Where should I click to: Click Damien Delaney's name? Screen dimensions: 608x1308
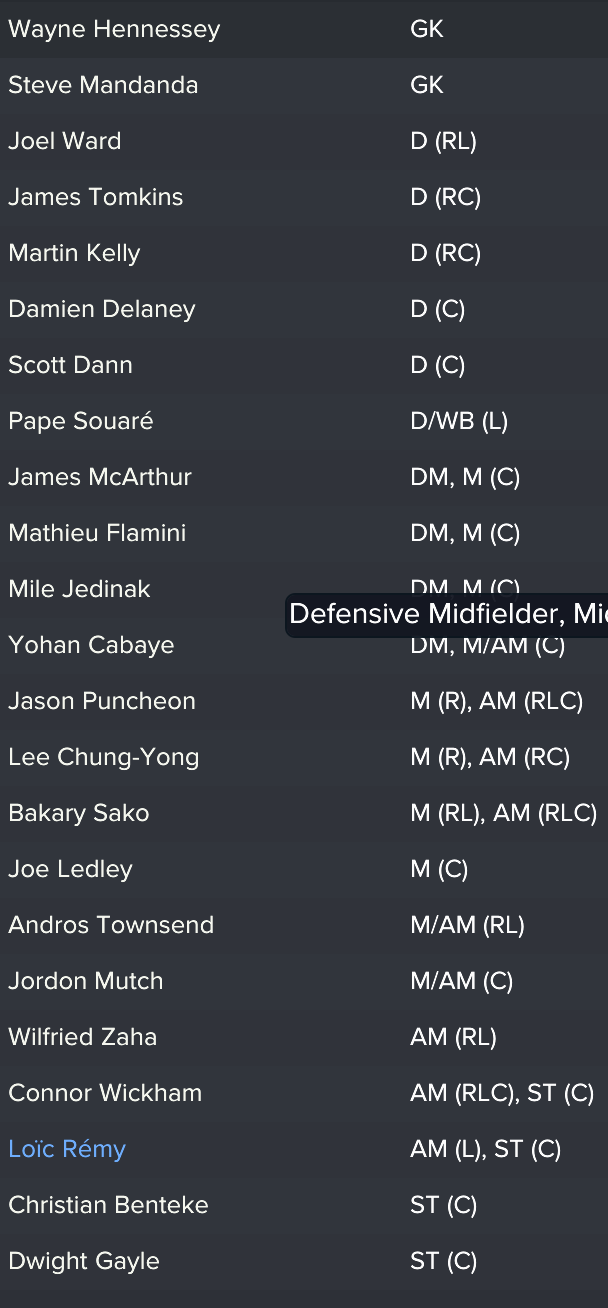[102, 309]
